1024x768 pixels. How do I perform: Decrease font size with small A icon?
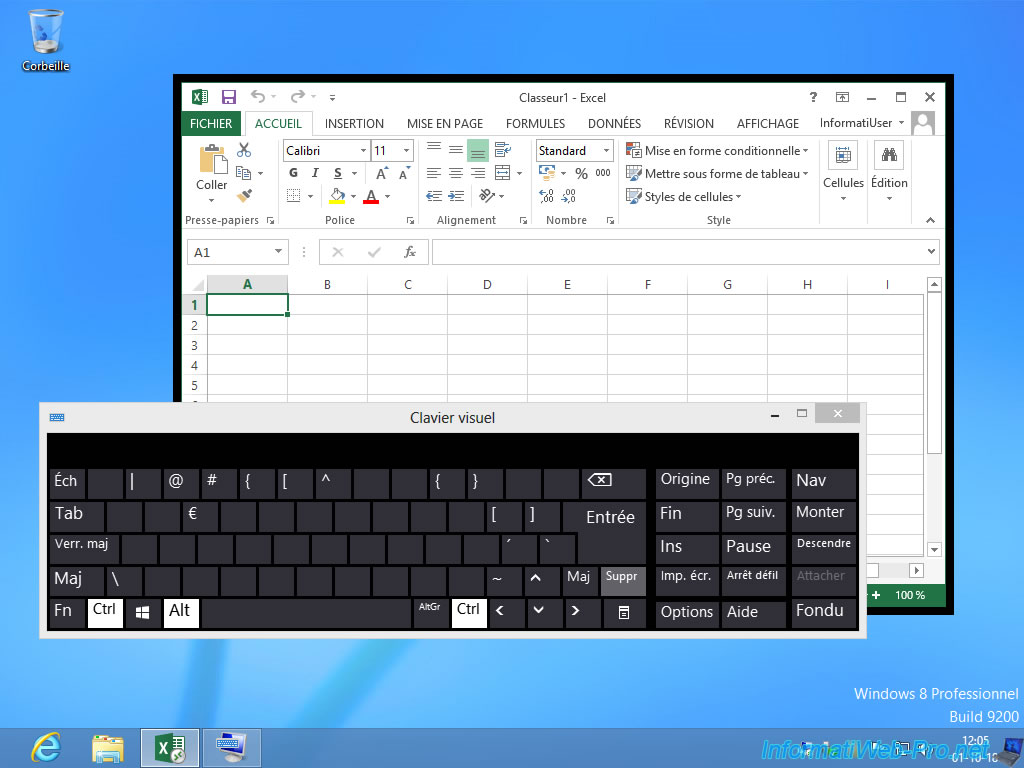coord(404,173)
